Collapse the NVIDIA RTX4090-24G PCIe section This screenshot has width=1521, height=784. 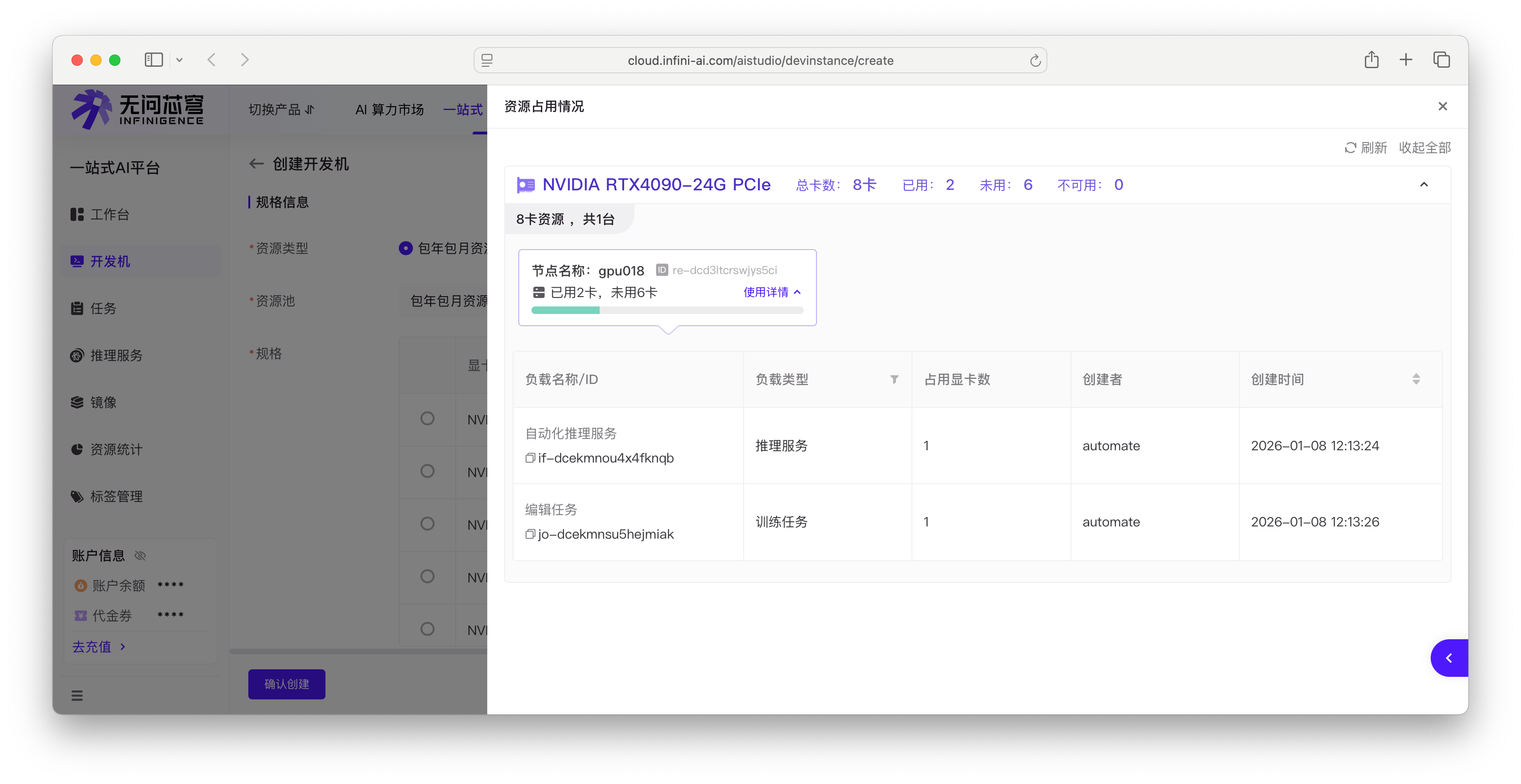pos(1424,185)
